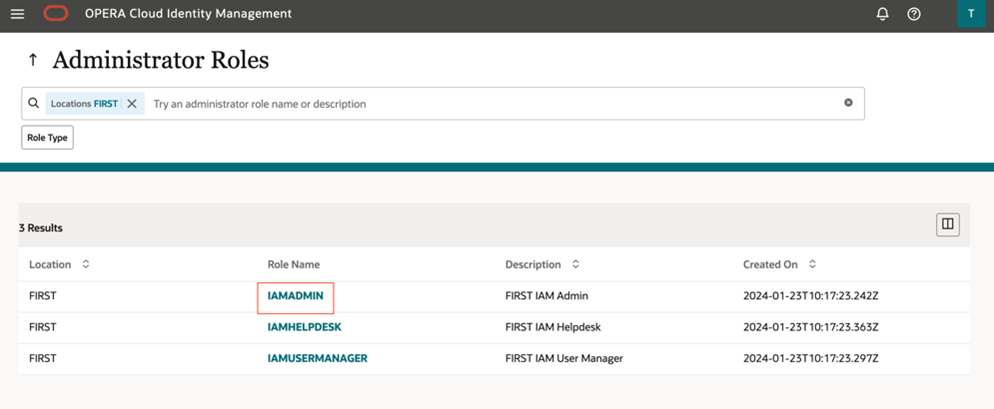Click the Administrator Roles heading
The image size is (994, 409).
pos(161,60)
